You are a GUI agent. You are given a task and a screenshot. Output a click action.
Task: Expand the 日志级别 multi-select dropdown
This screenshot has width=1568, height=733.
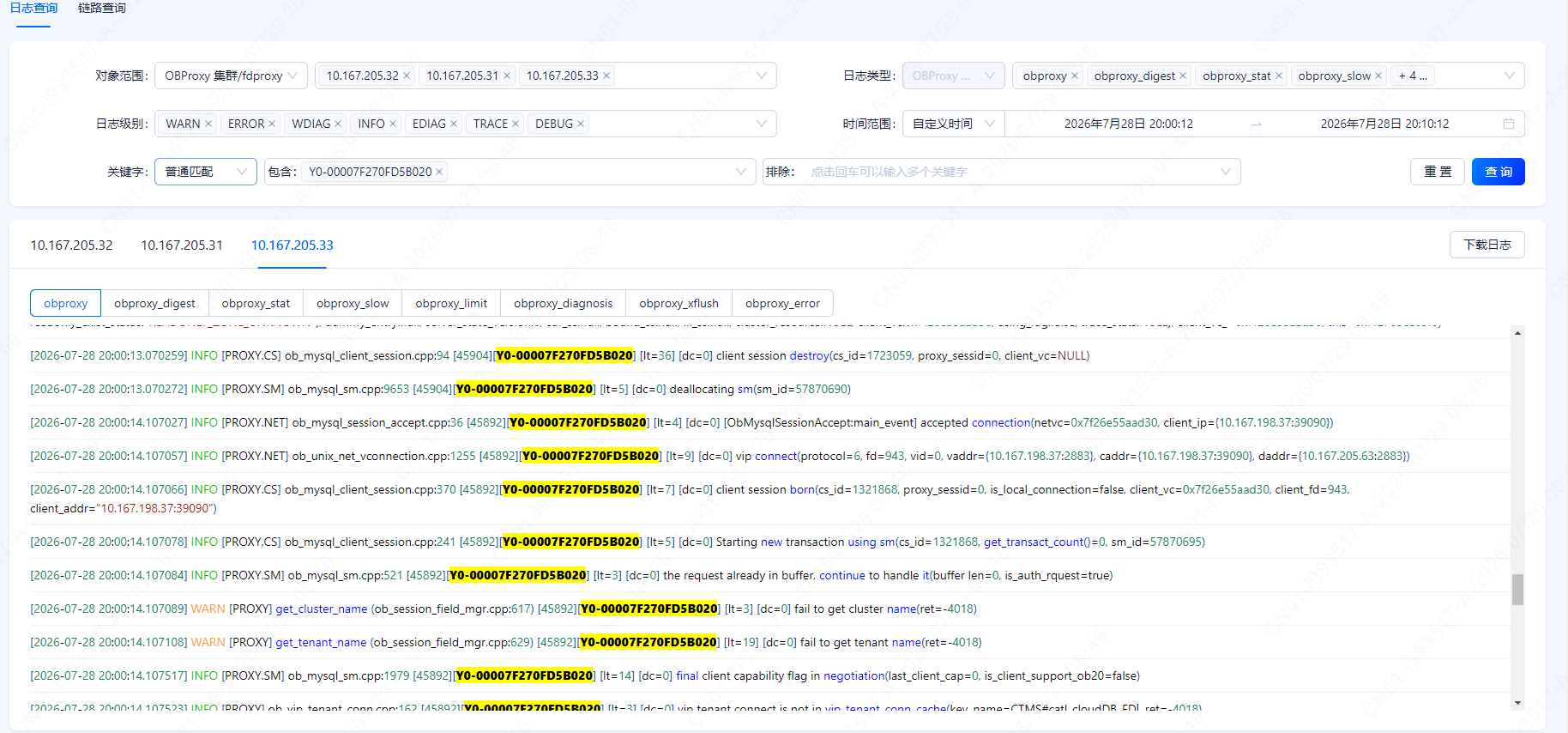click(762, 124)
